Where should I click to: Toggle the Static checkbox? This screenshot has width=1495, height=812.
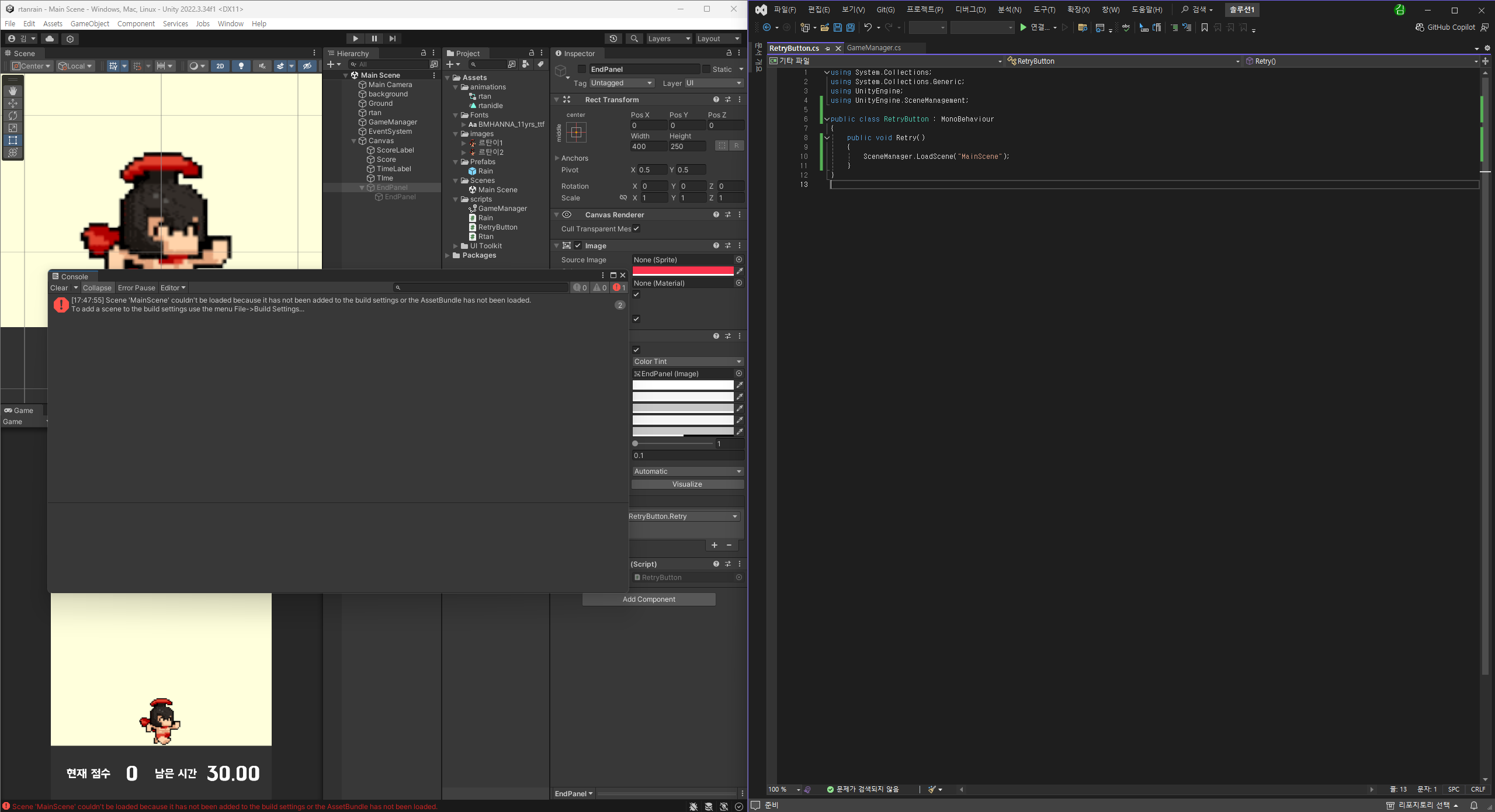(706, 69)
